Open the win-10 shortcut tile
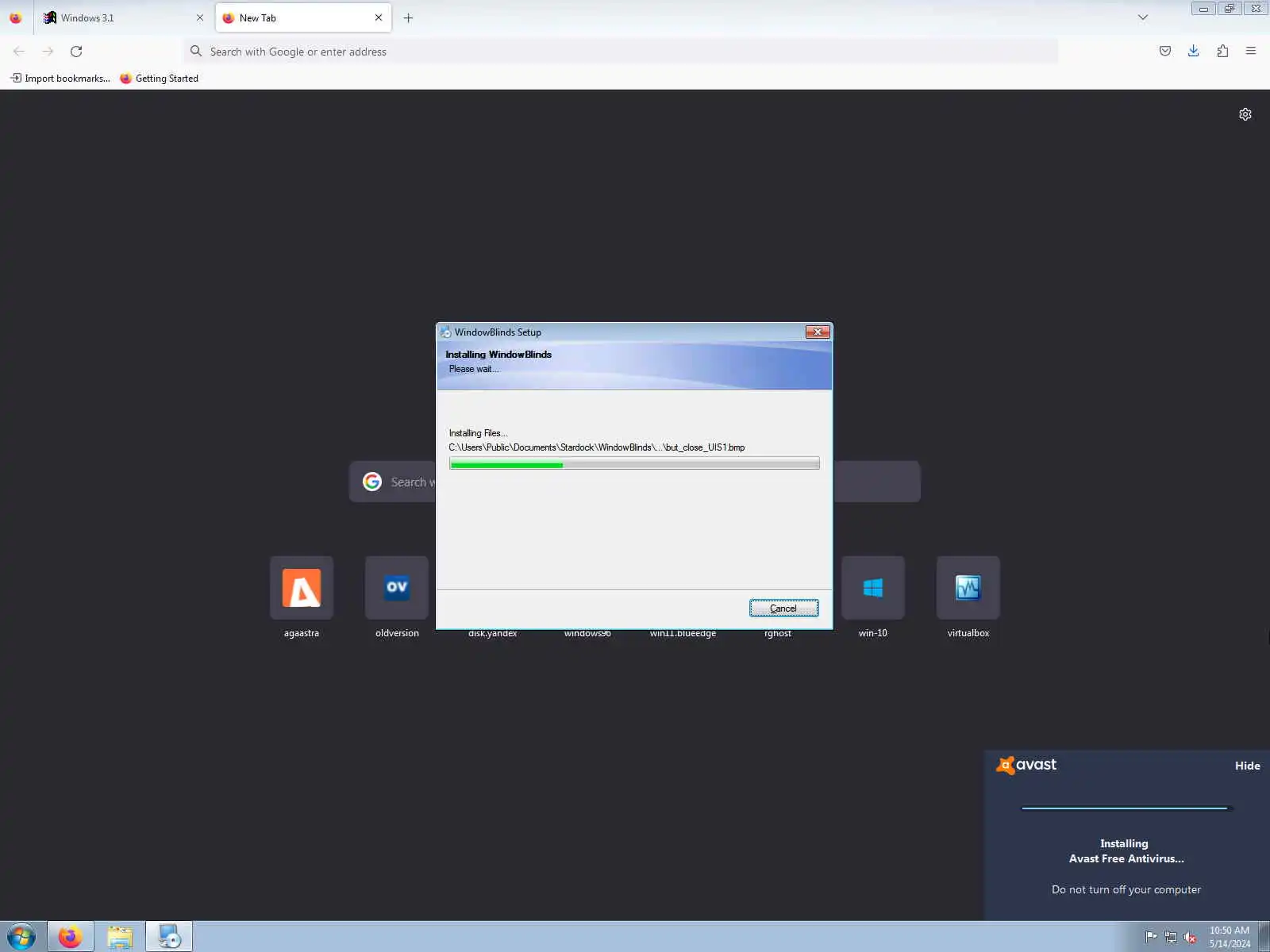 pyautogui.click(x=873, y=588)
